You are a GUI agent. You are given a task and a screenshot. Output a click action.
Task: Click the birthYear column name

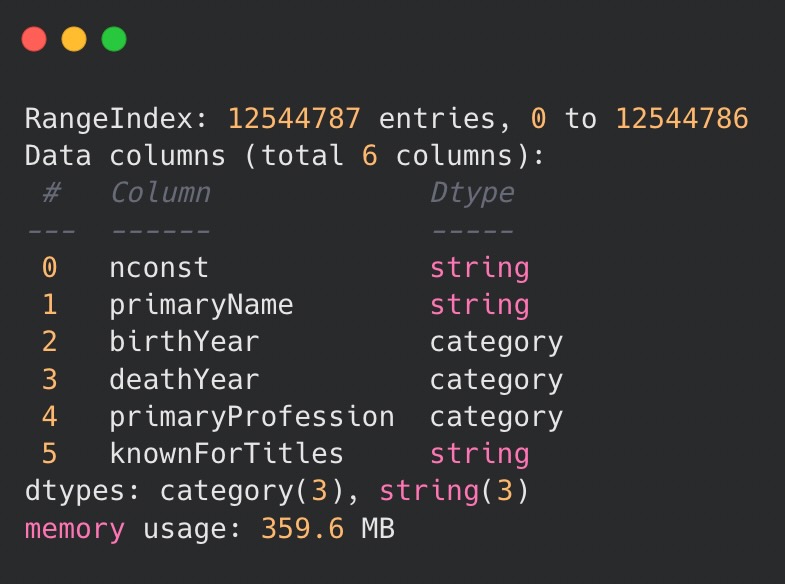pyautogui.click(x=184, y=342)
